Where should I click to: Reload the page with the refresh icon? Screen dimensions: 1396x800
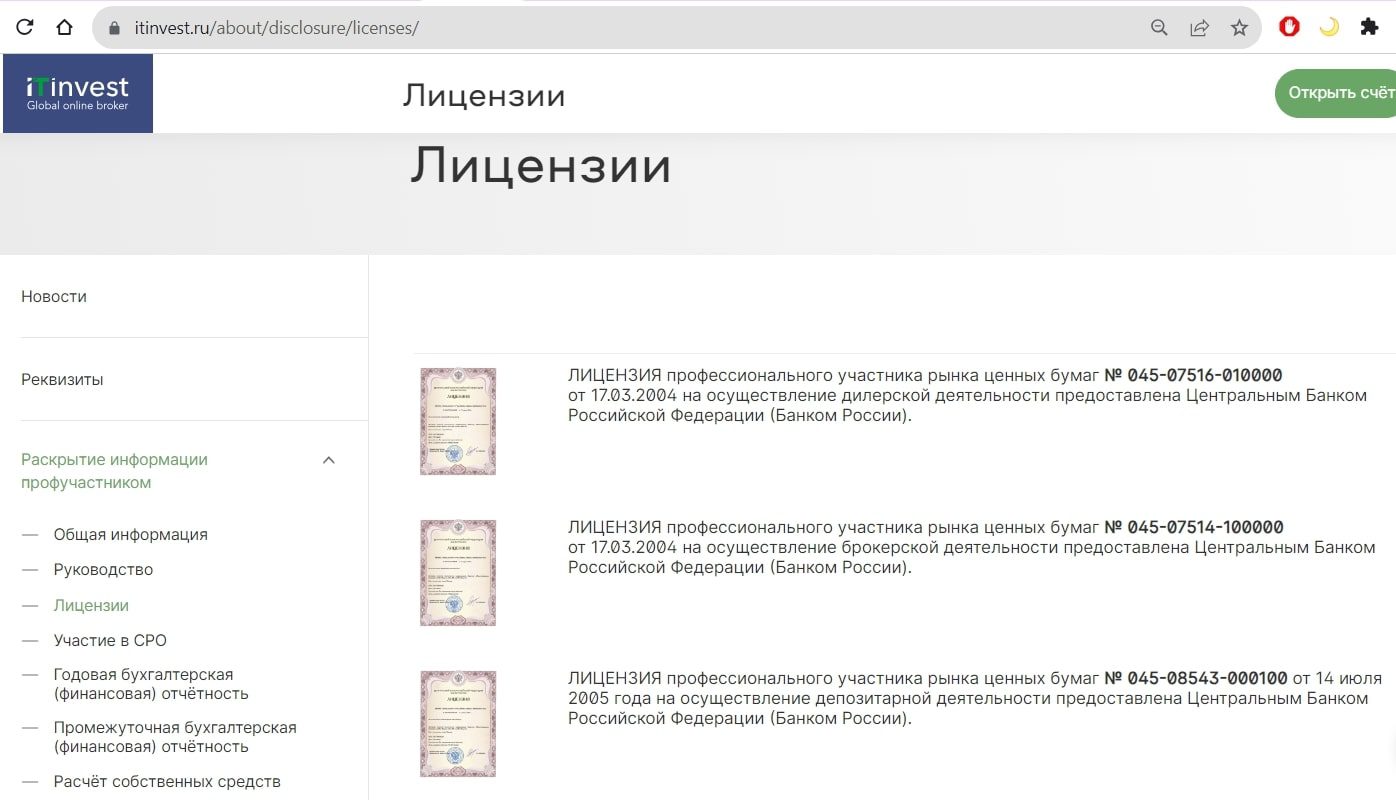coord(25,28)
